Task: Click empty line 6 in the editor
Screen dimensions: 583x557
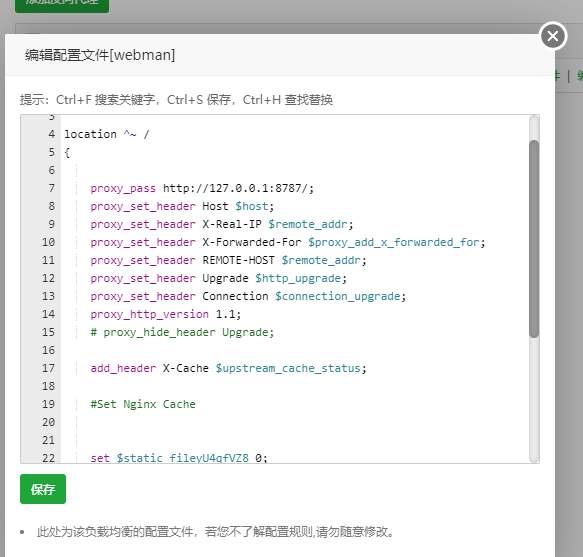Action: (x=294, y=170)
